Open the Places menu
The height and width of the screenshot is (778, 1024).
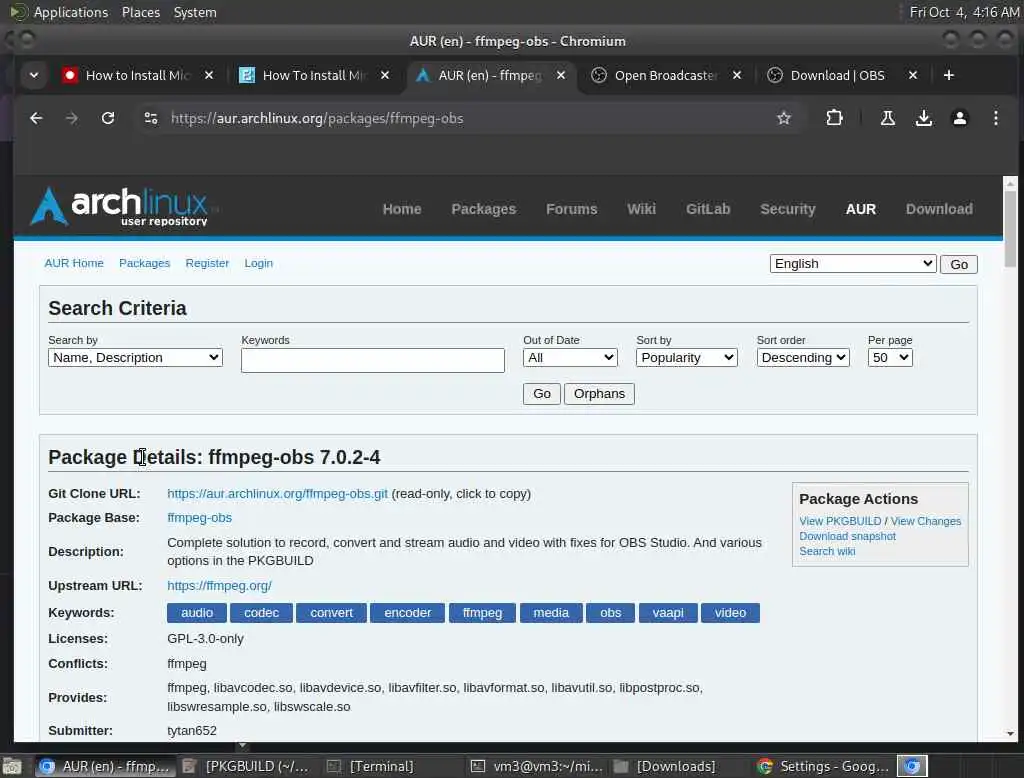click(x=140, y=12)
